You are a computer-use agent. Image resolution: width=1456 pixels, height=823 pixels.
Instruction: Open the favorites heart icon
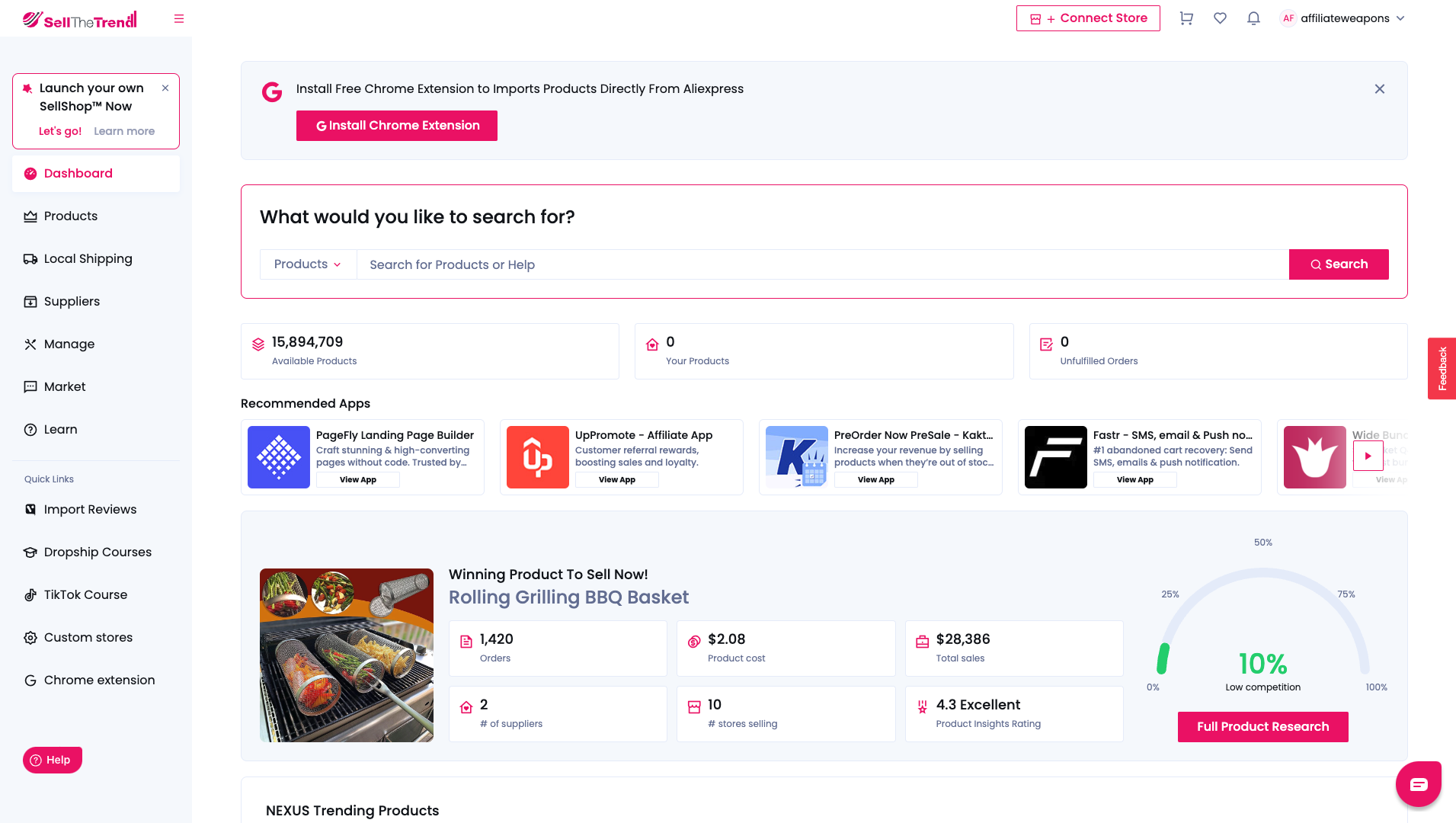(x=1219, y=18)
